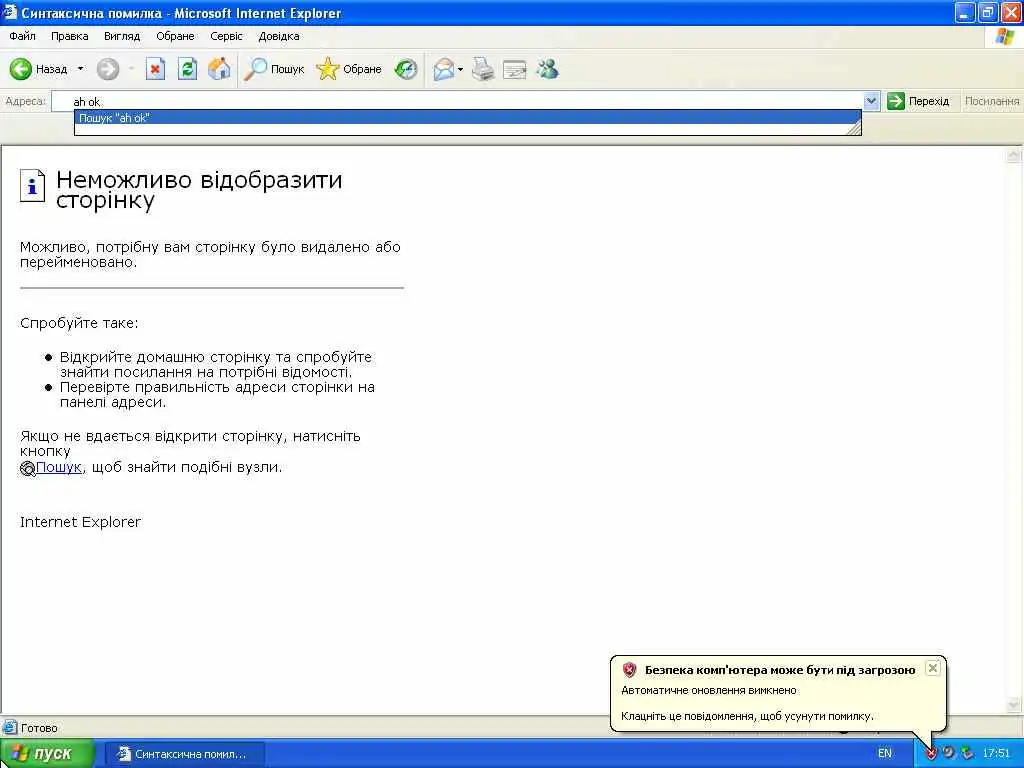Click the second system tray icon
Image resolution: width=1024 pixels, height=768 pixels.
click(x=949, y=753)
